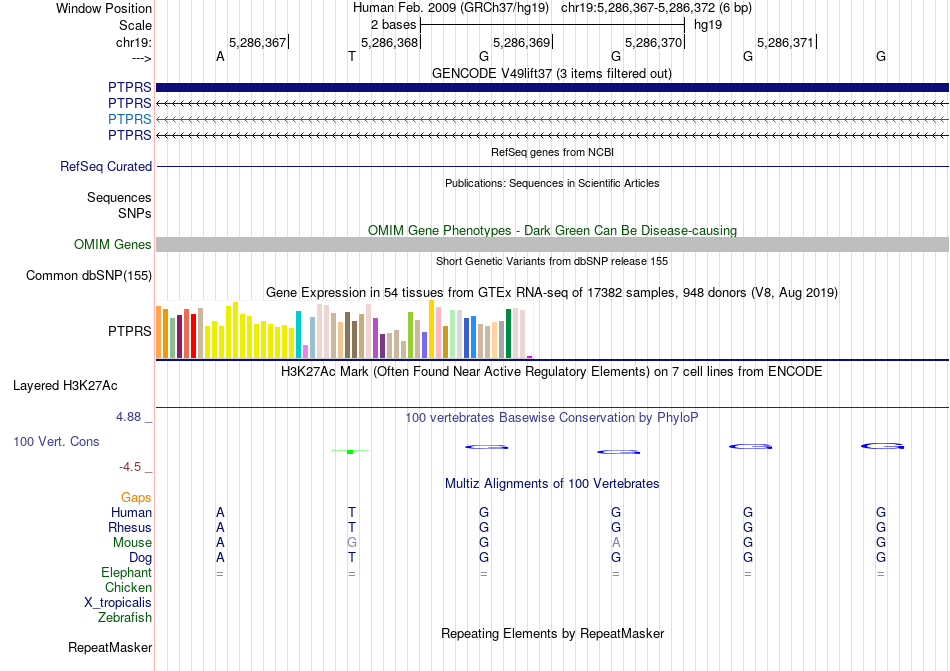Click the -4.5 PhyloP lower scale value
Image resolution: width=950 pixels, height=671 pixels.
coord(130,466)
